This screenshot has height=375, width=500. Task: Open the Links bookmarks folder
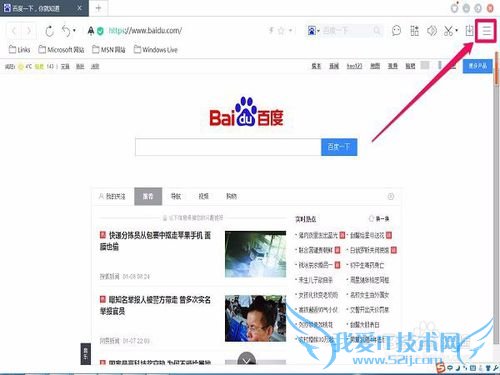pos(19,50)
